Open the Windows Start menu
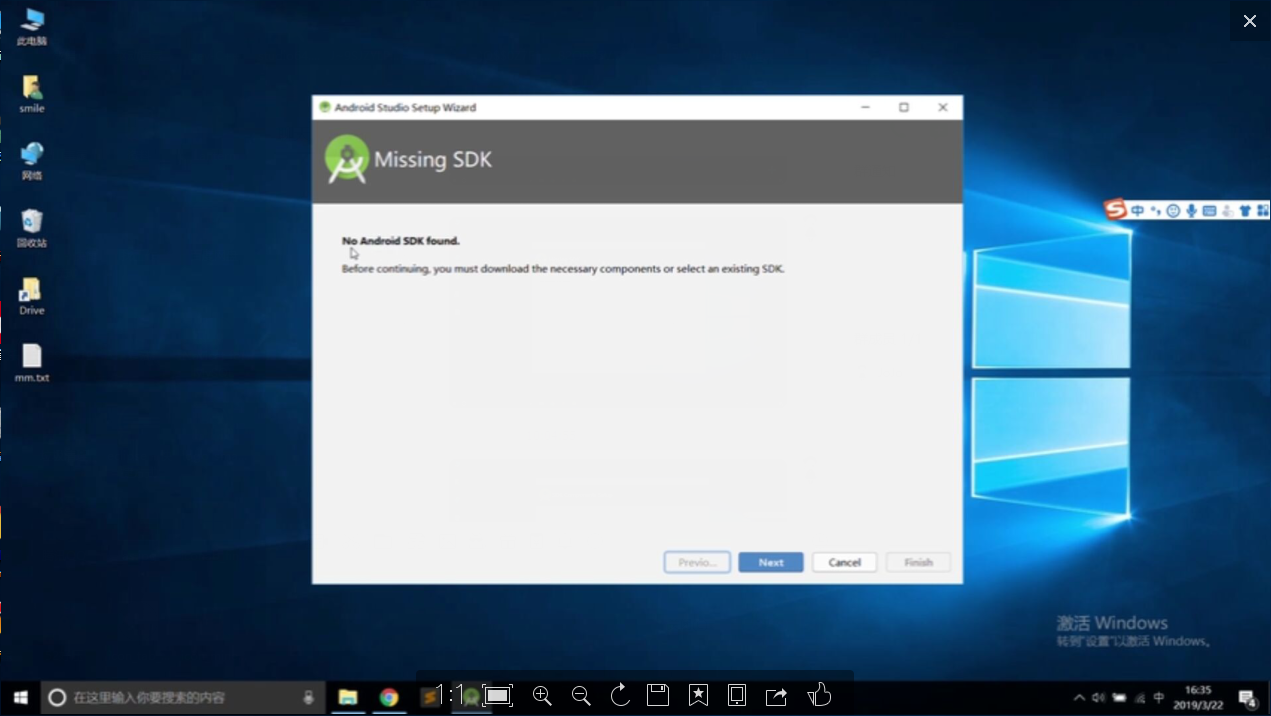Screen dimensions: 1271x716 coord(20,697)
